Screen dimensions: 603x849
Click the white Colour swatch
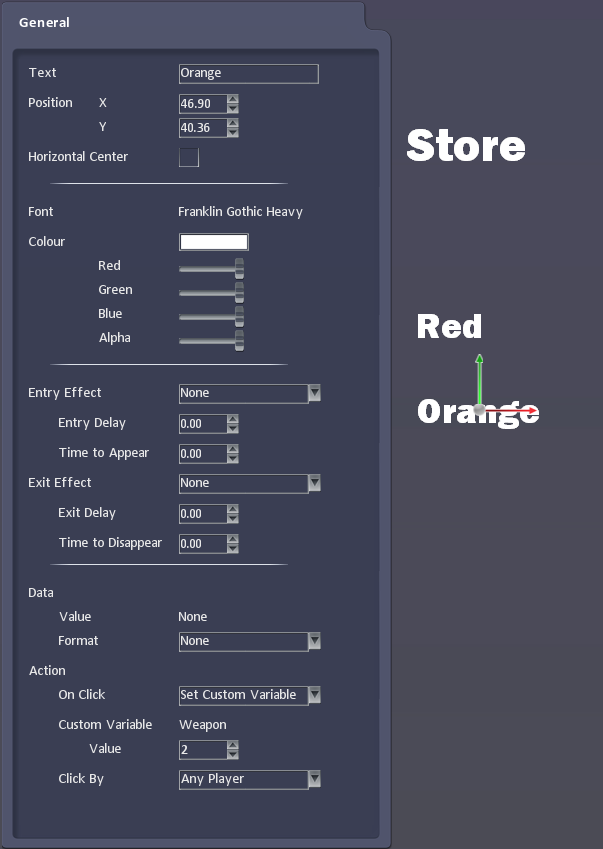pos(213,242)
